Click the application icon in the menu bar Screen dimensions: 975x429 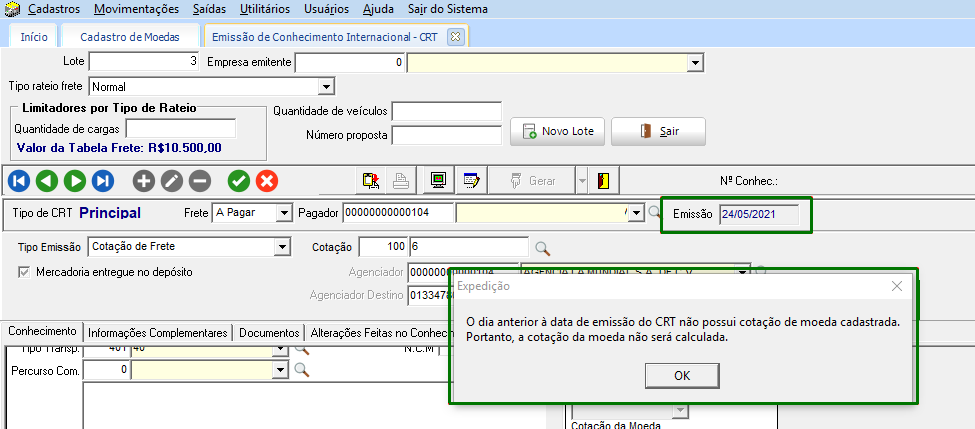coord(12,9)
